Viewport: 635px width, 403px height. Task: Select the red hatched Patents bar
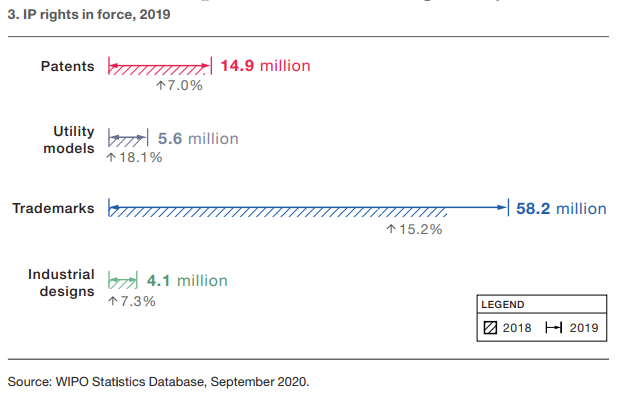158,68
